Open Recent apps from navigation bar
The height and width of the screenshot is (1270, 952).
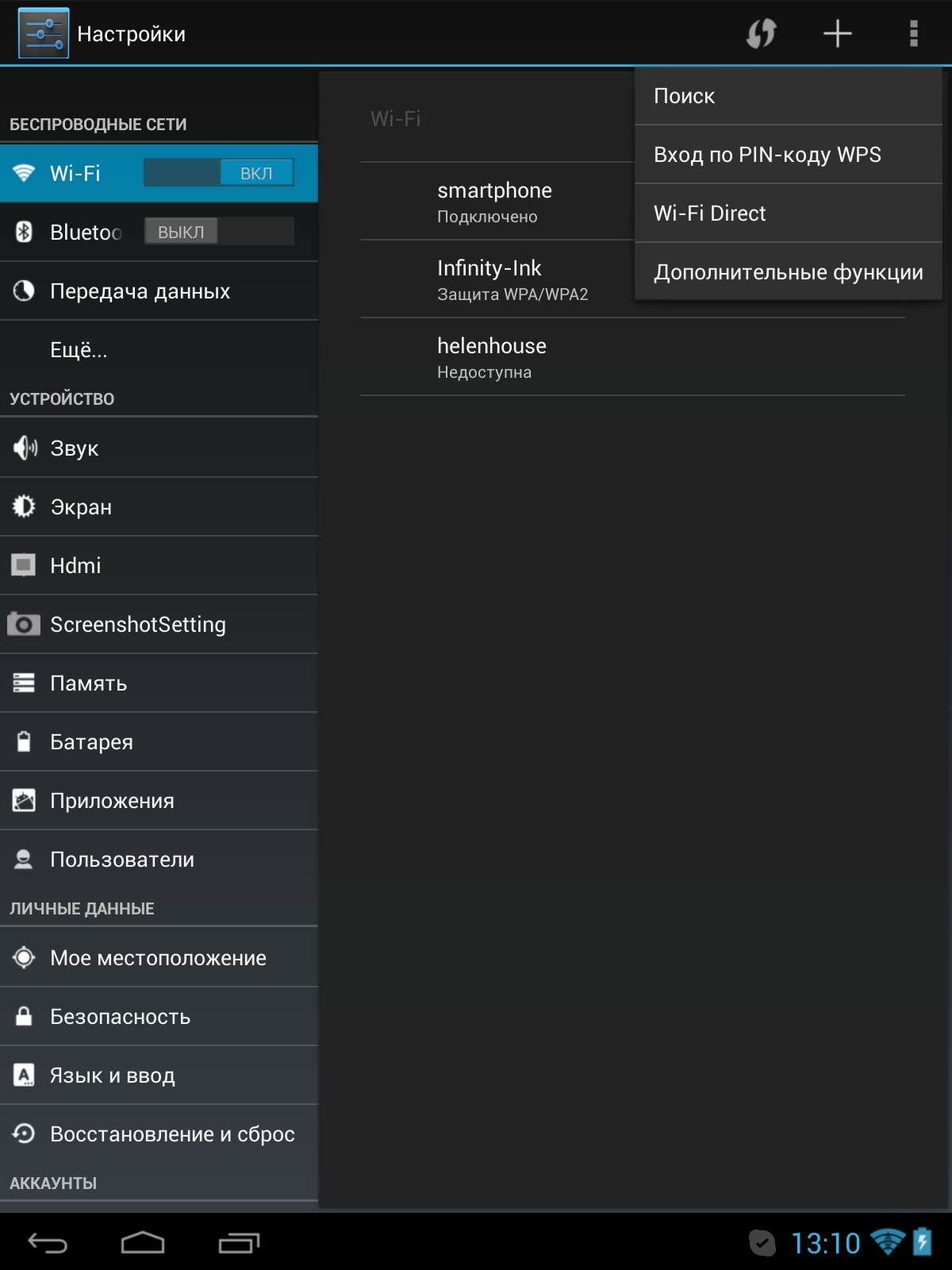pos(239,1242)
